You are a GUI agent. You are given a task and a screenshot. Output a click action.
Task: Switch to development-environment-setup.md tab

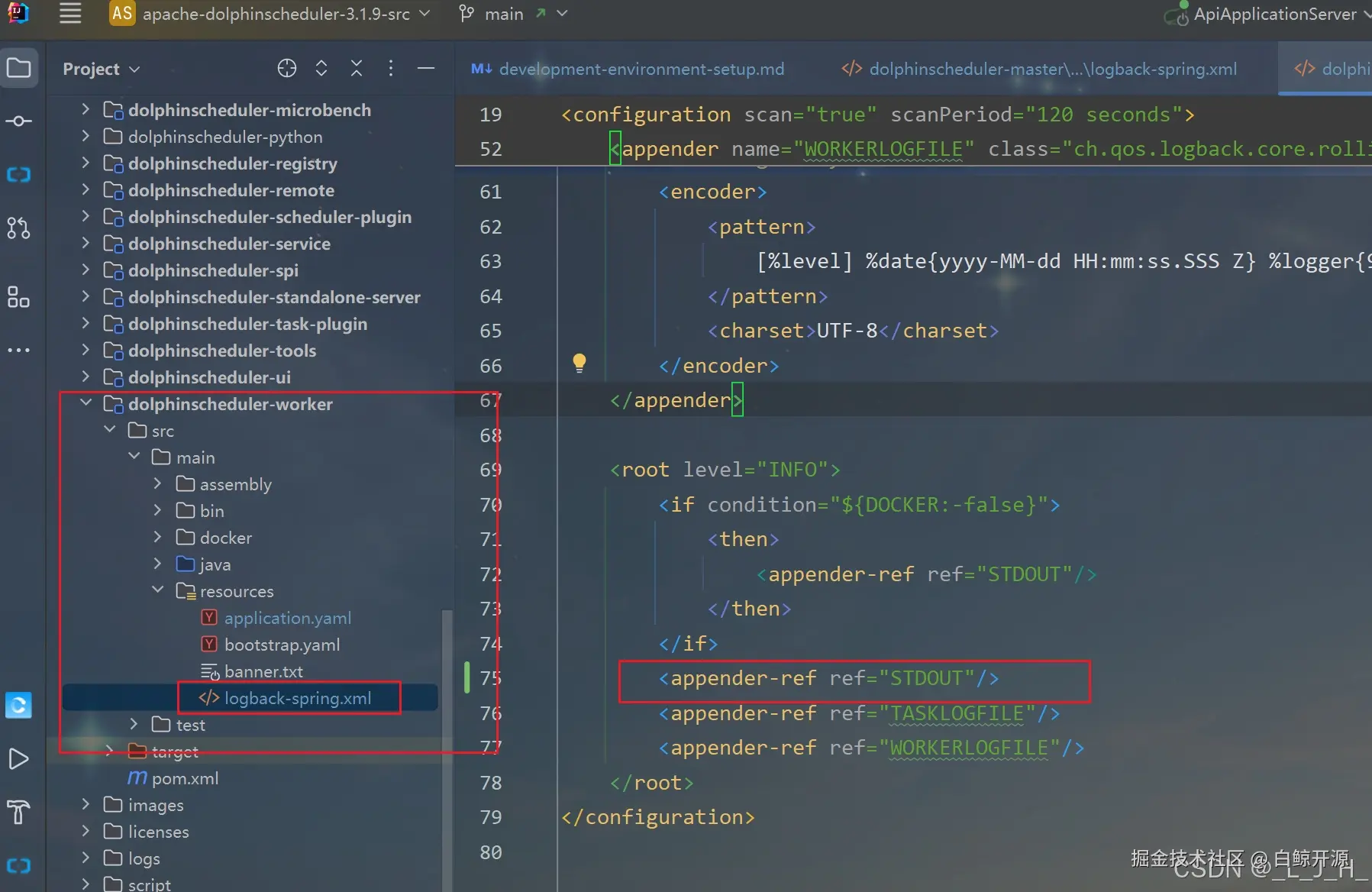click(628, 69)
